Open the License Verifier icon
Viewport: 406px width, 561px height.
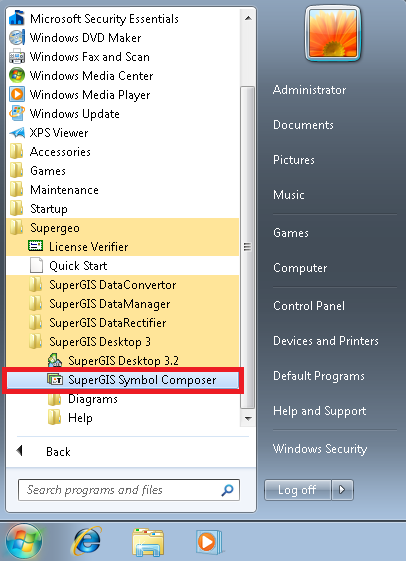point(36,247)
